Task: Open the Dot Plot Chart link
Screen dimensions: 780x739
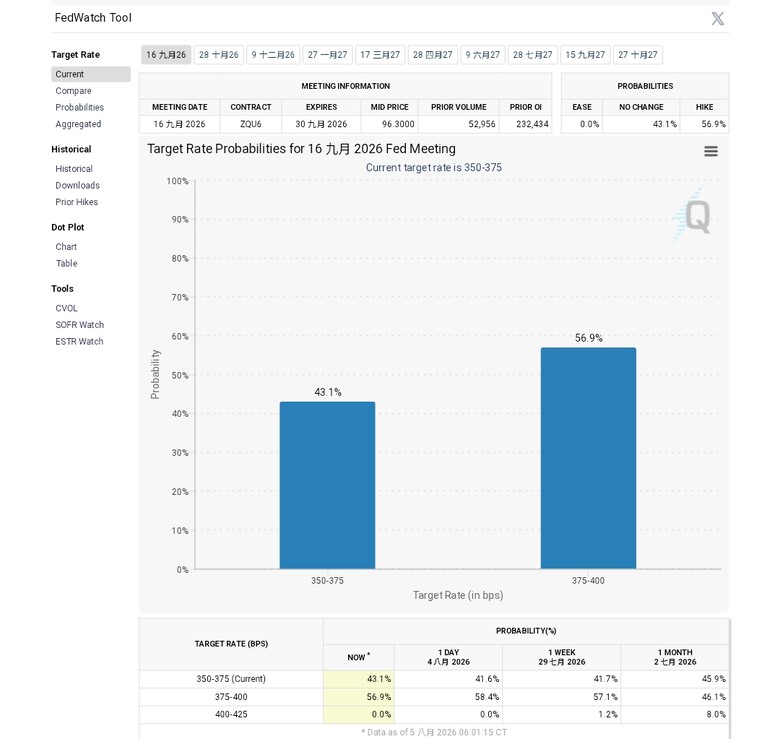Action: coord(66,247)
